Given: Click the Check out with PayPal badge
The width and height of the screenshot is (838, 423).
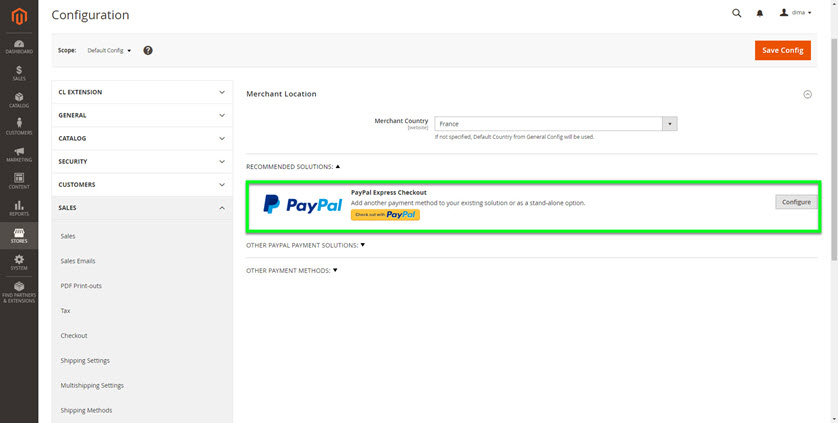Looking at the screenshot, I should (385, 214).
